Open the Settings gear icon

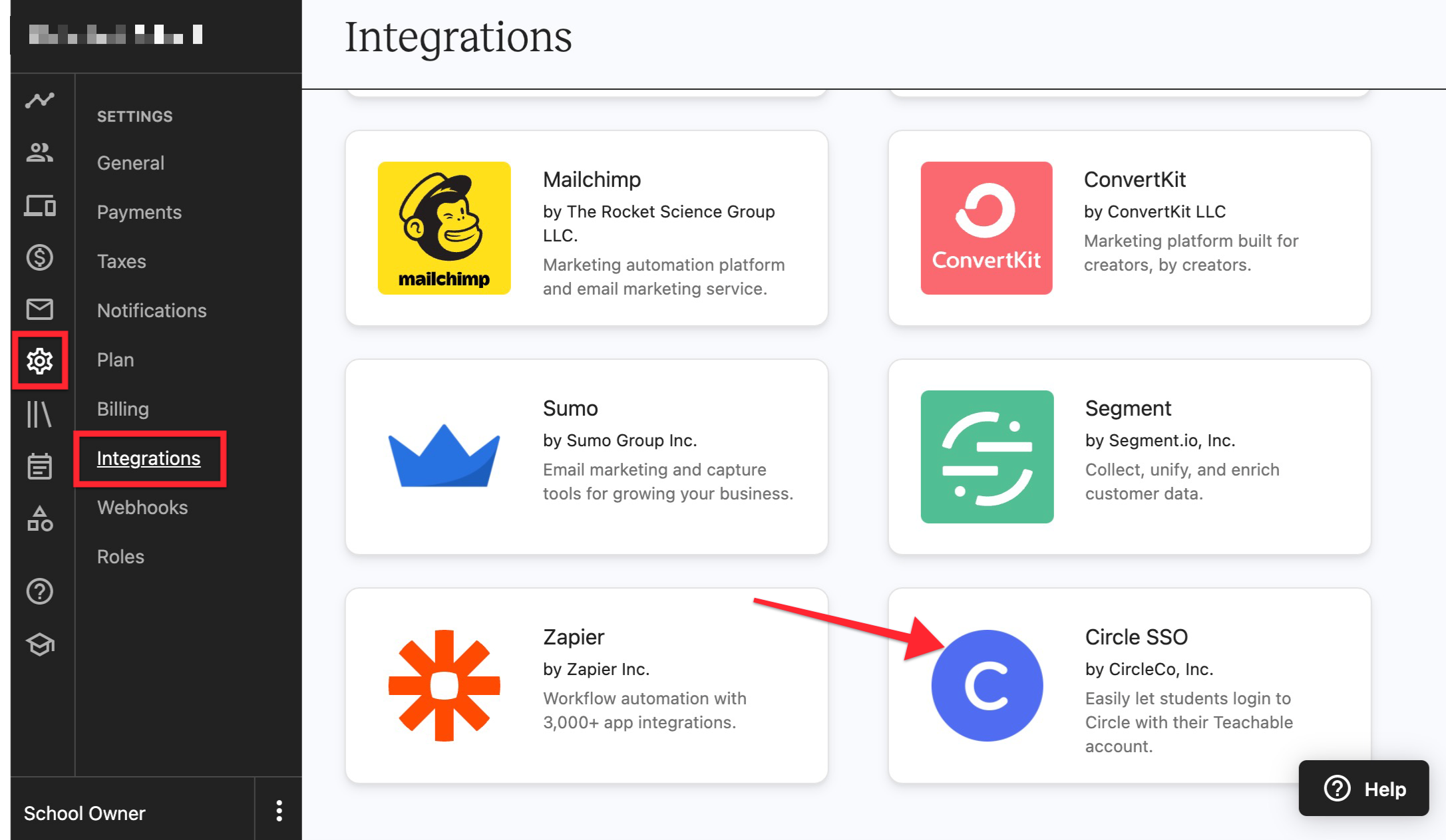[x=40, y=361]
